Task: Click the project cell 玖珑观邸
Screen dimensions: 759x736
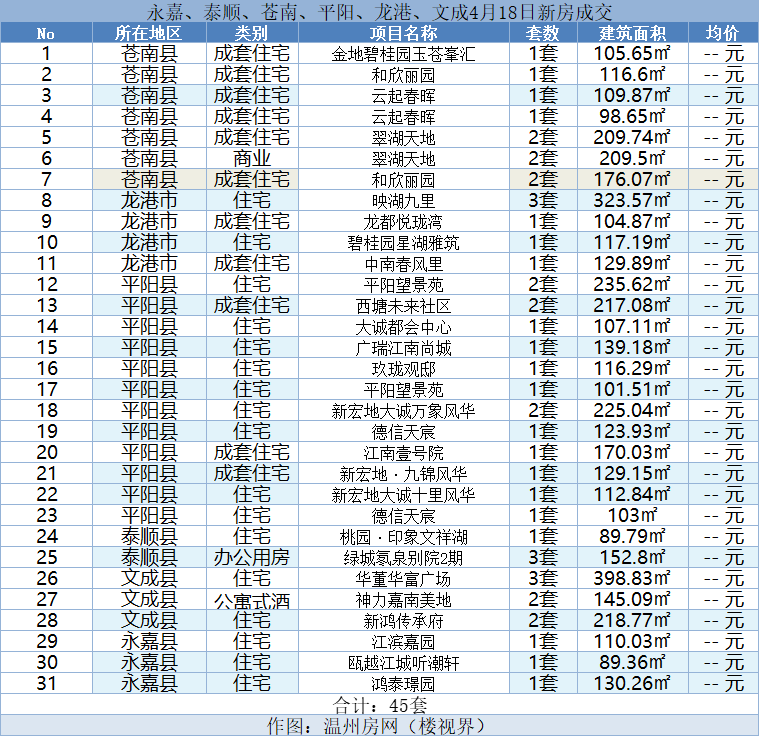Action: [403, 368]
